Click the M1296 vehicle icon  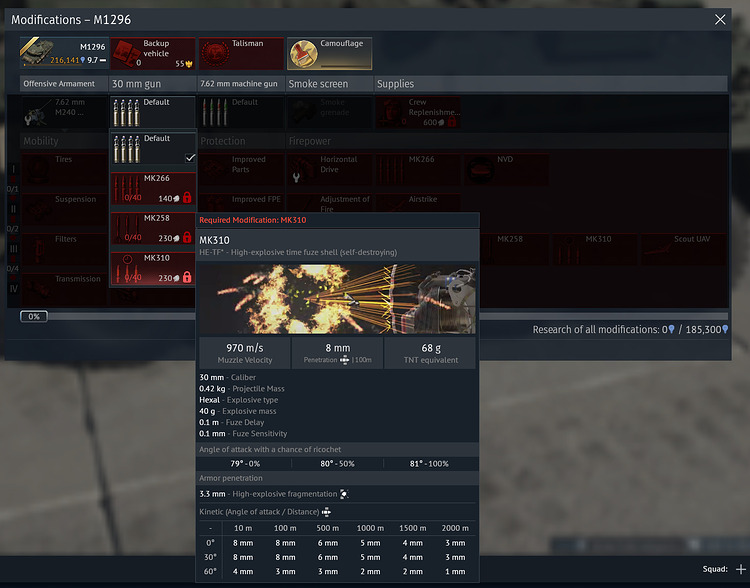point(62,53)
